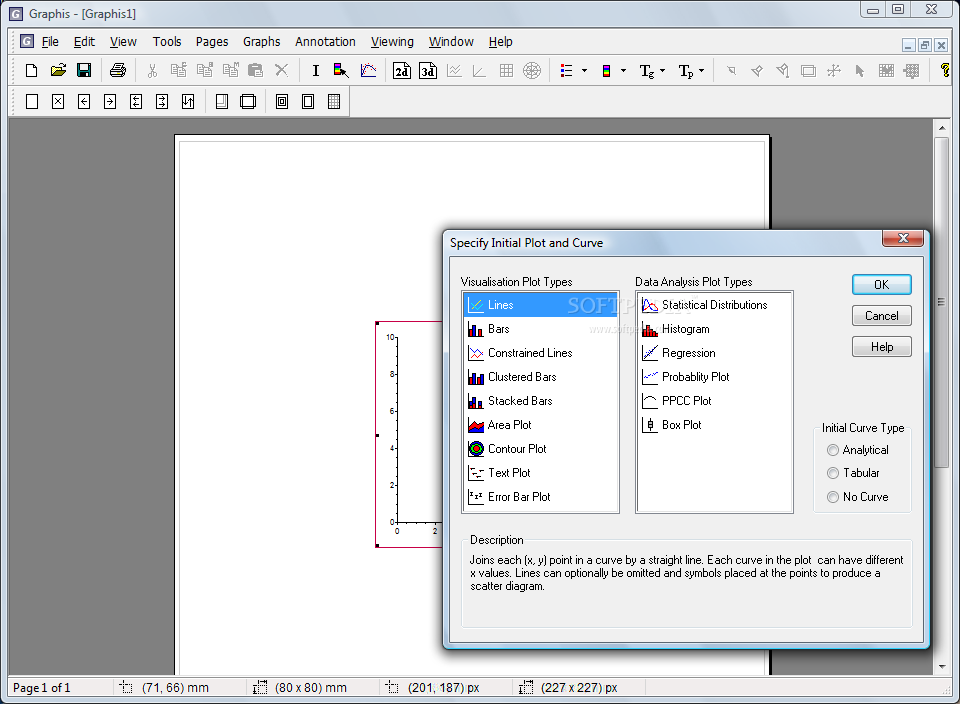
Task: Click the Graphis document icon in menu bar
Action: tap(26, 41)
